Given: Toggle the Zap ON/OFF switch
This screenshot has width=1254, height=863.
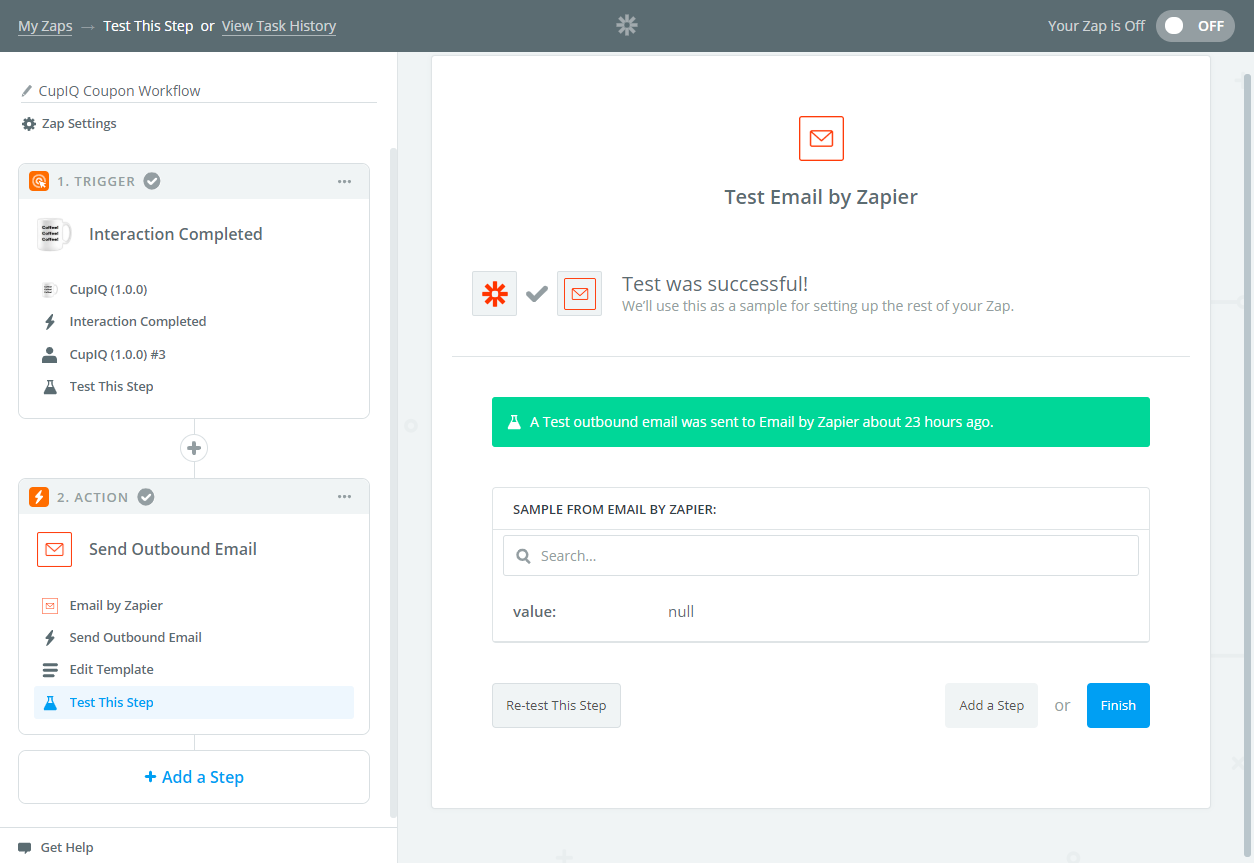Looking at the screenshot, I should pyautogui.click(x=1195, y=26).
